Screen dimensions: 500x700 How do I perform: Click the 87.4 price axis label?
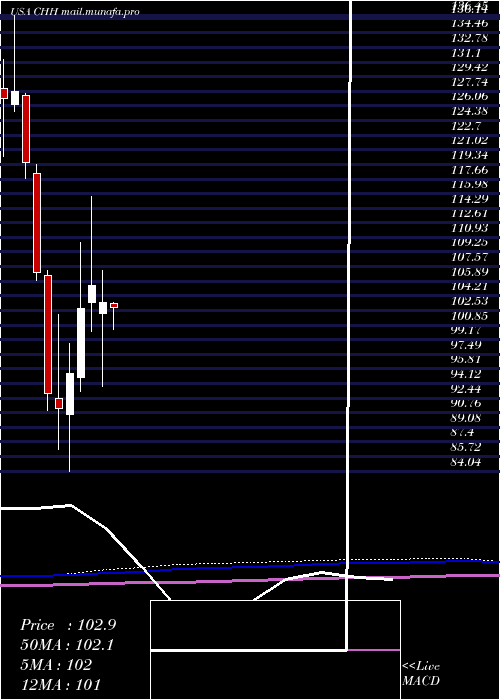coord(463,433)
